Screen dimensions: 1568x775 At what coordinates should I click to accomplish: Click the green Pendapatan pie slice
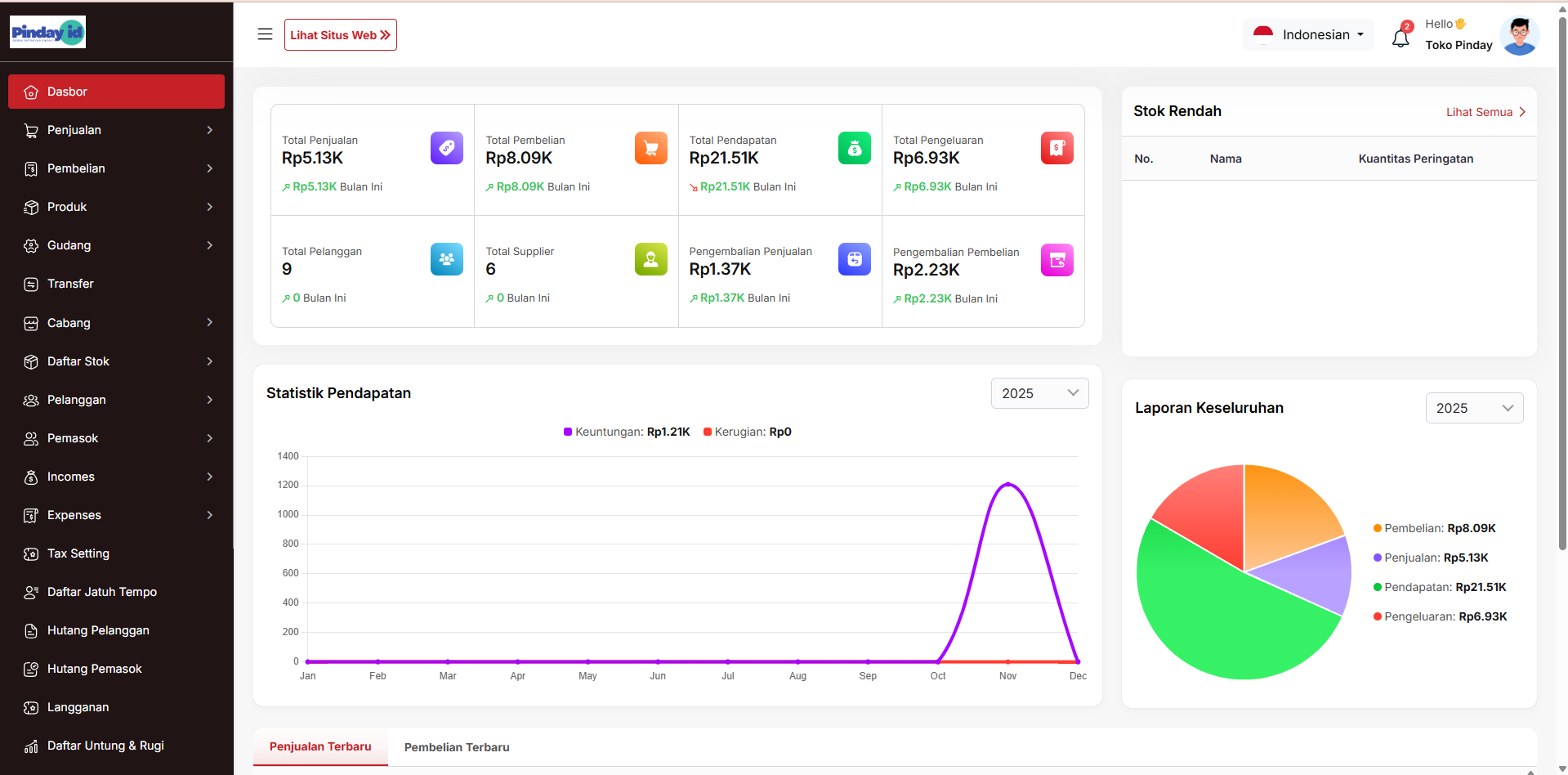[x=1217, y=621]
